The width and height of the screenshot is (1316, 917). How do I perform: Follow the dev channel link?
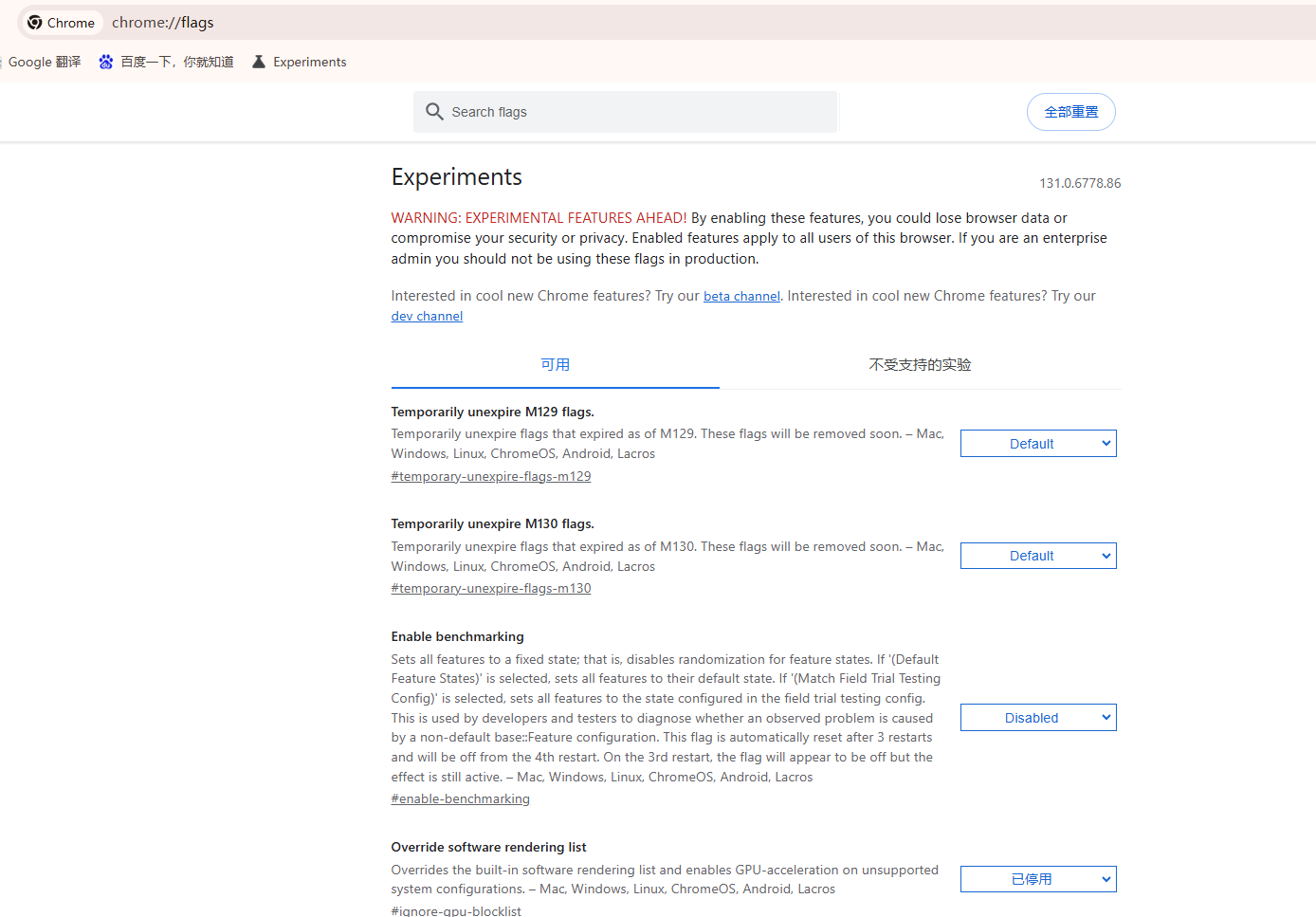427,317
